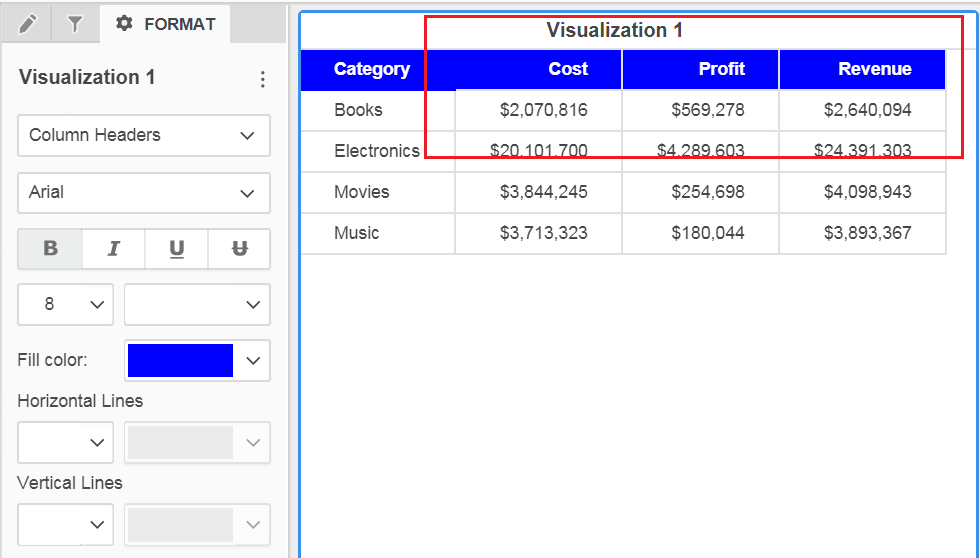
Task: Open the font color dropdown beside size
Action: [196, 304]
